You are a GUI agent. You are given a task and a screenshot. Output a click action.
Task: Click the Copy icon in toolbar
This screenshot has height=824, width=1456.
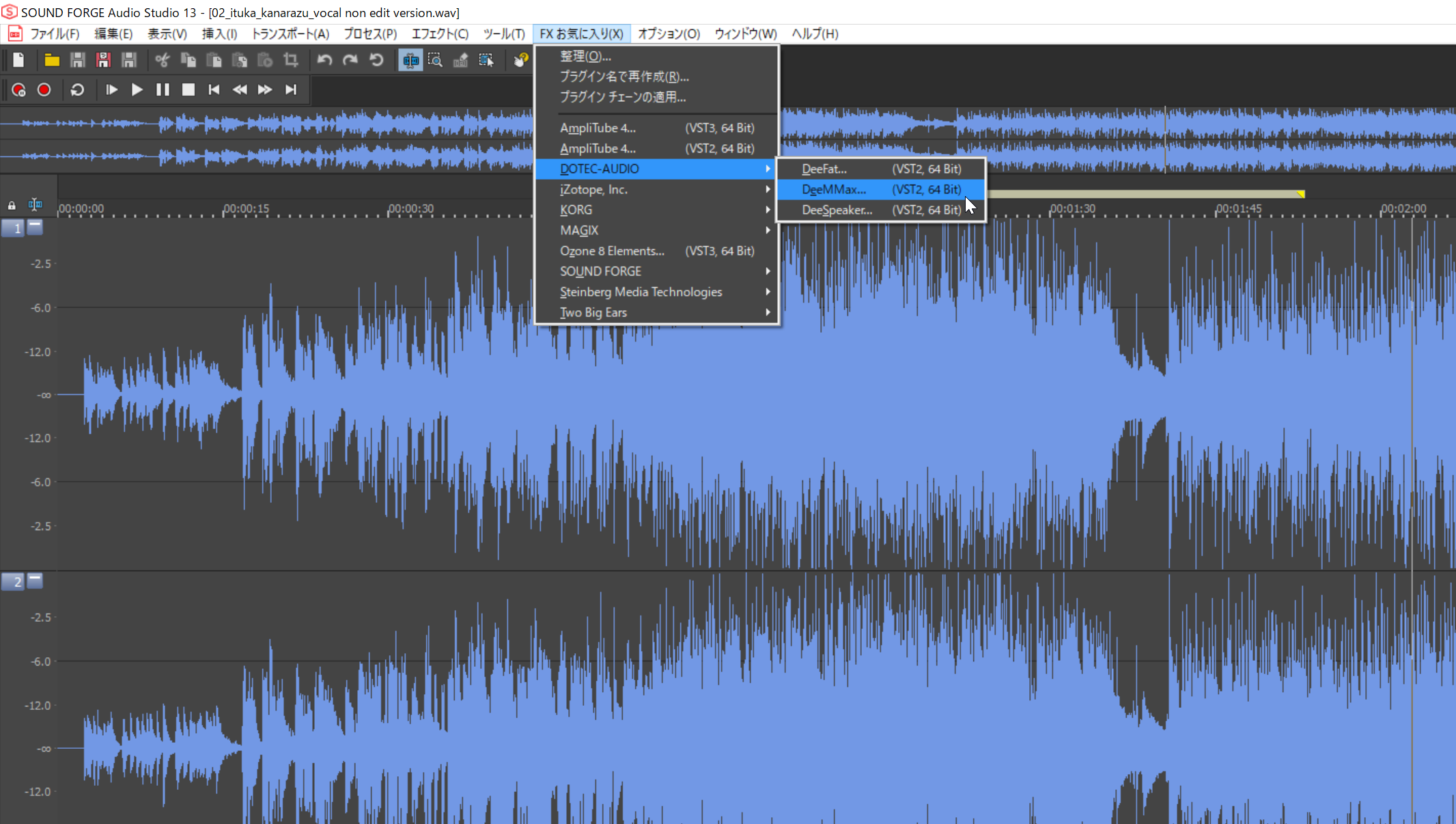188,60
